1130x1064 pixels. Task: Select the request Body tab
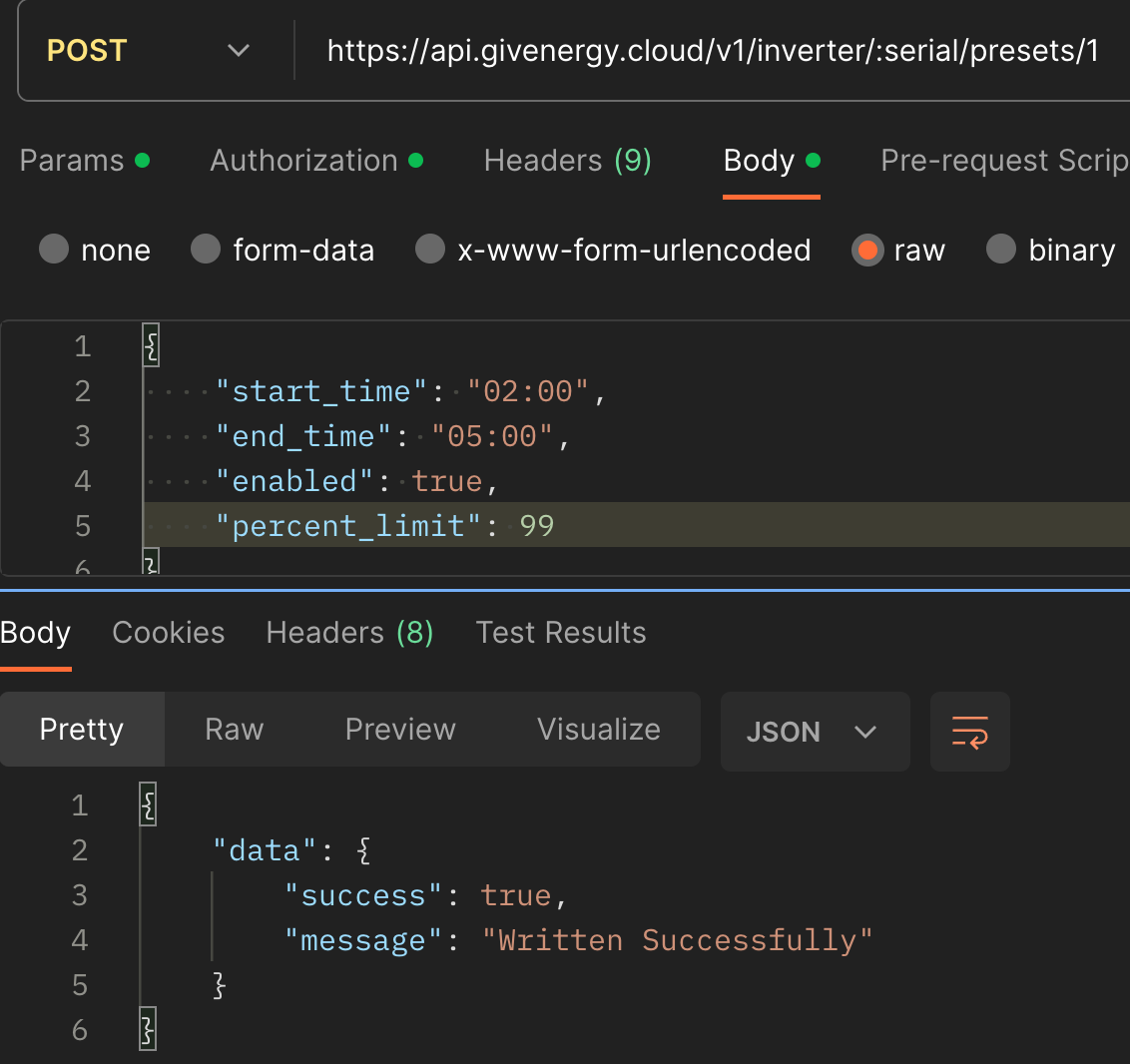pyautogui.click(x=771, y=160)
